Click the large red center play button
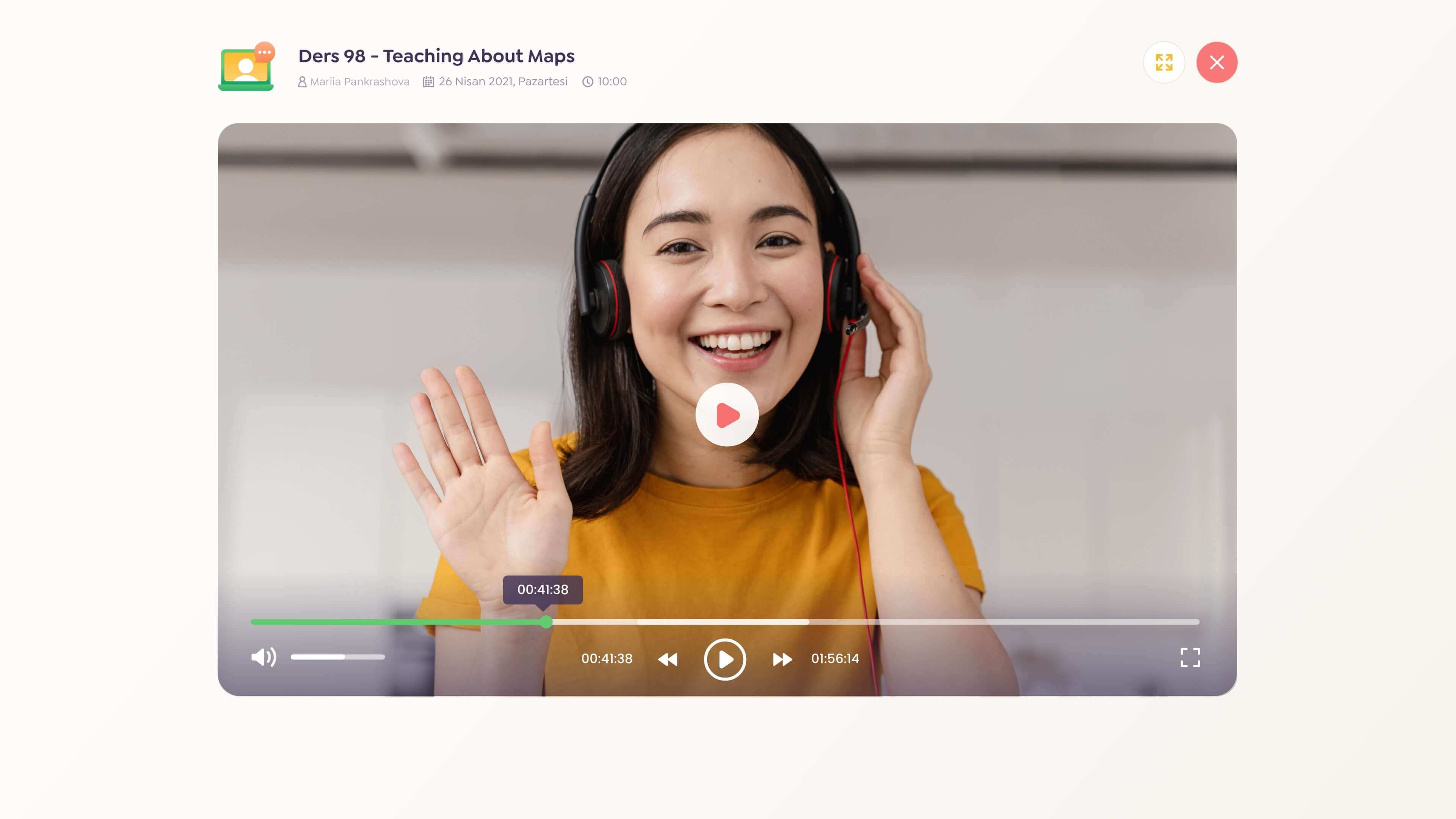This screenshot has width=1456, height=819. pyautogui.click(x=727, y=415)
